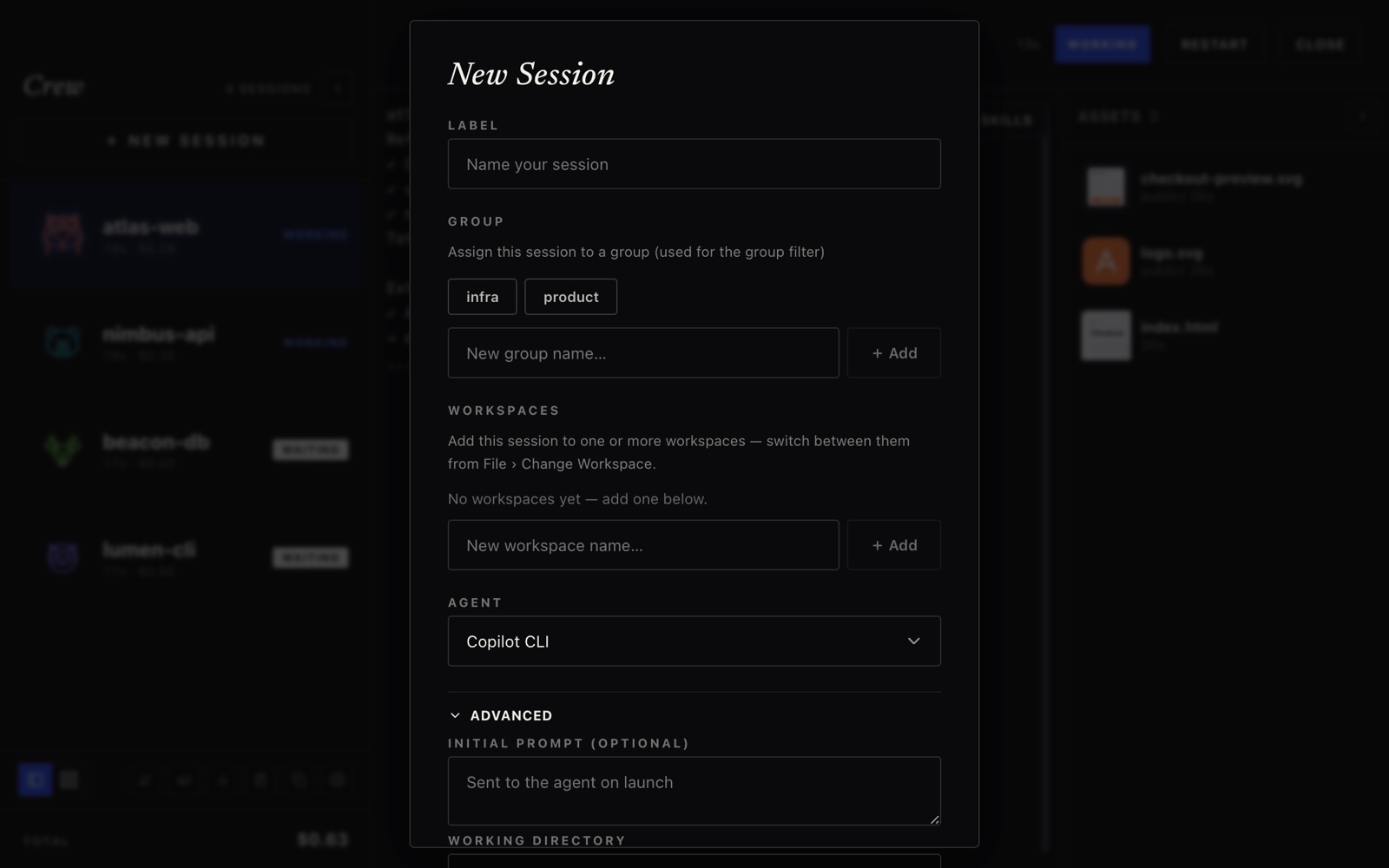
Task: Select the lumen-cli session row
Action: 186,556
